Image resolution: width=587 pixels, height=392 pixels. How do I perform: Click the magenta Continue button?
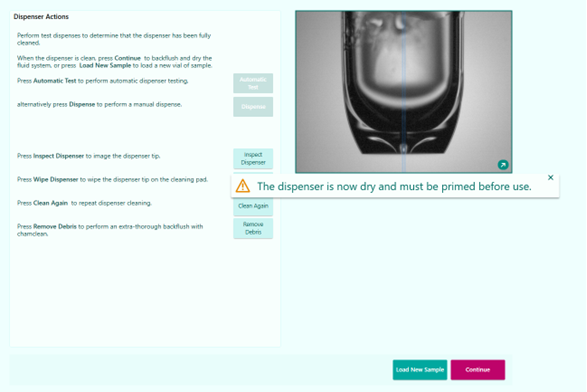[478, 370]
